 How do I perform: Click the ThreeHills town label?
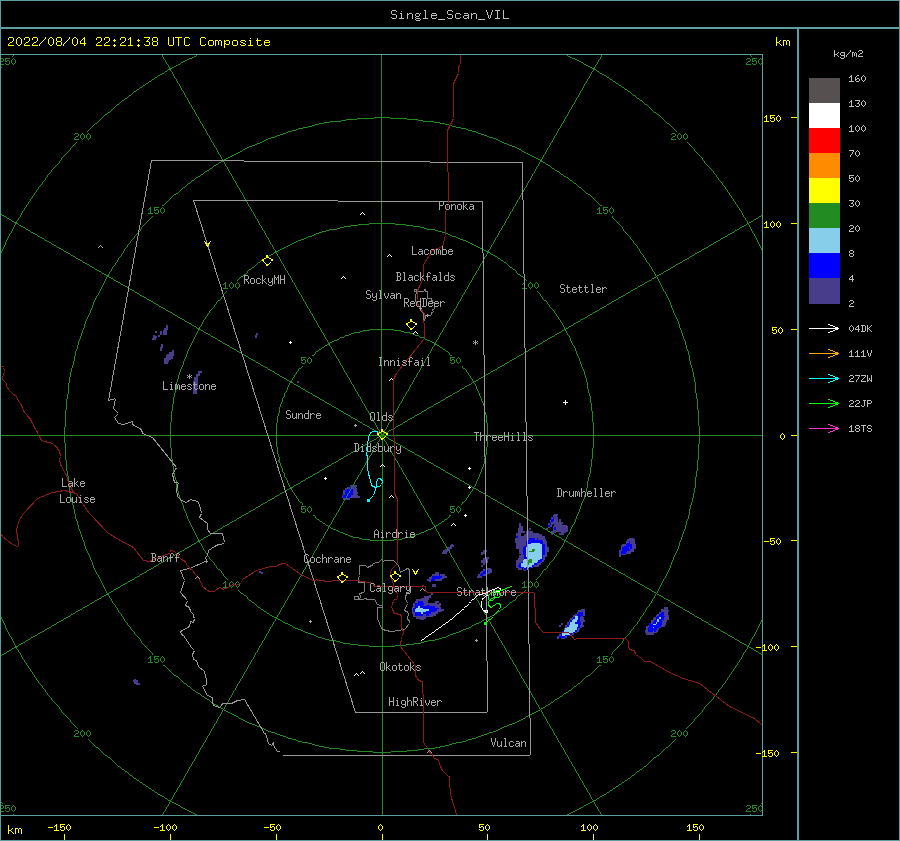click(503, 437)
